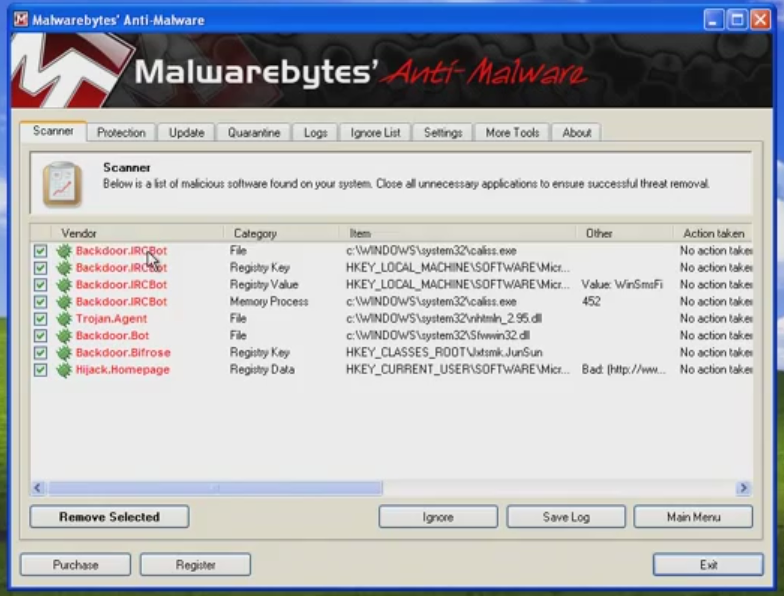Sort by the Item column header
Screen dimensions: 784x596
tap(457, 233)
